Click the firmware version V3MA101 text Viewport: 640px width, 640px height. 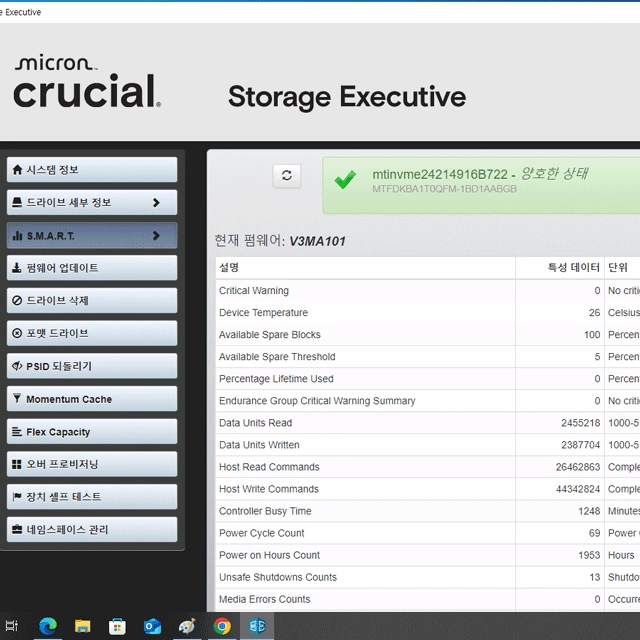[317, 241]
